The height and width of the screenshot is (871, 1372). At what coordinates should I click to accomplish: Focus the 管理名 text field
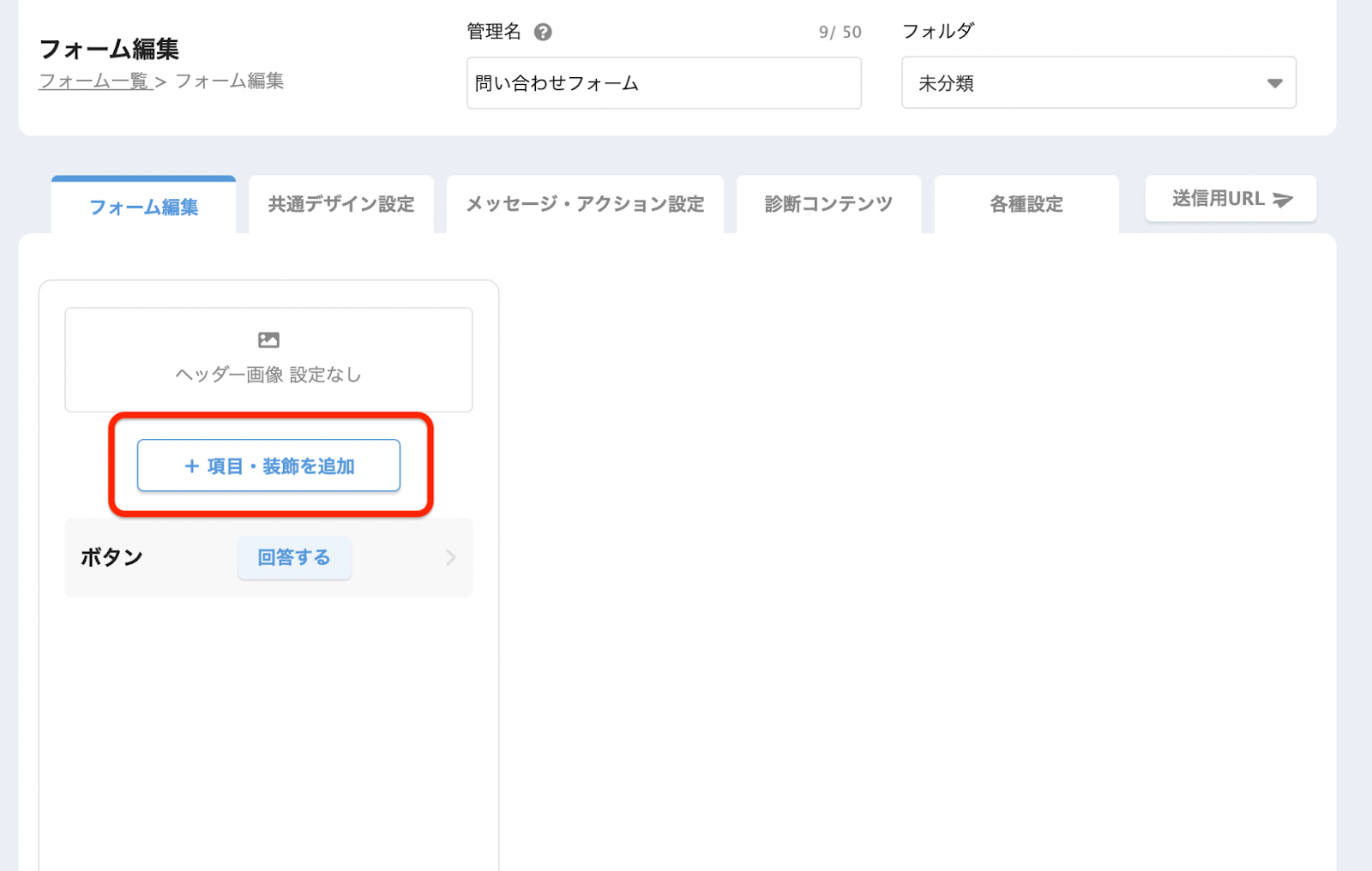(x=663, y=83)
